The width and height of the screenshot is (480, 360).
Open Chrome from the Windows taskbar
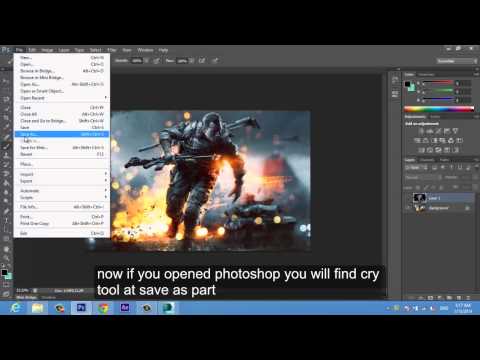pos(103,308)
